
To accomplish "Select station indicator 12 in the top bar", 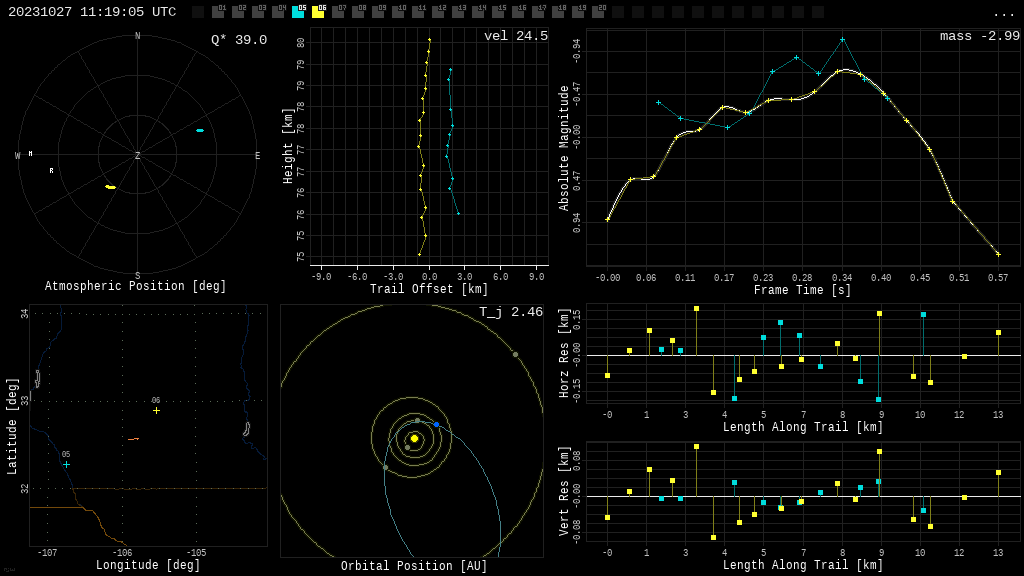I will tap(438, 12).
